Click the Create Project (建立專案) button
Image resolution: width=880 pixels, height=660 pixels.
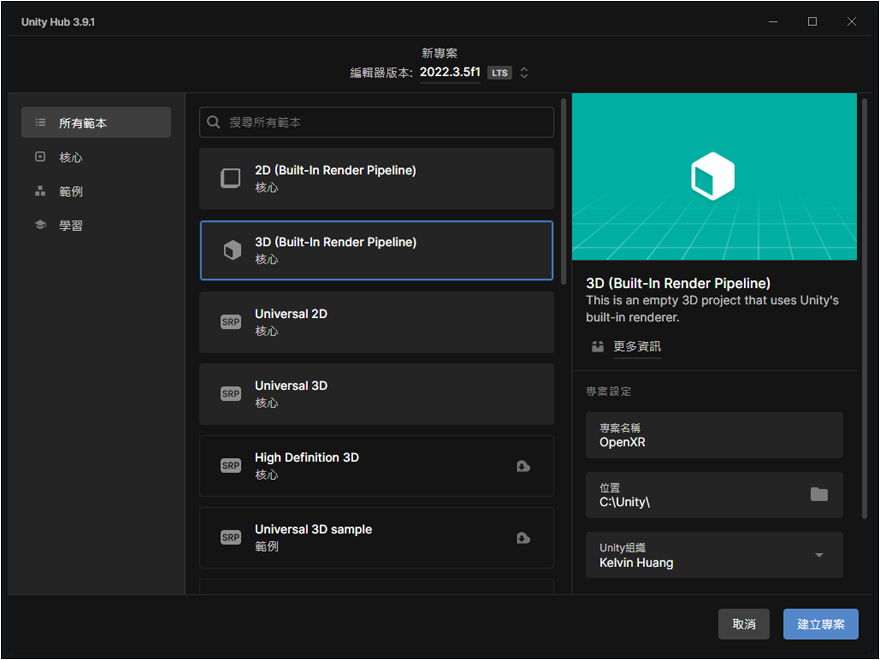(x=821, y=624)
